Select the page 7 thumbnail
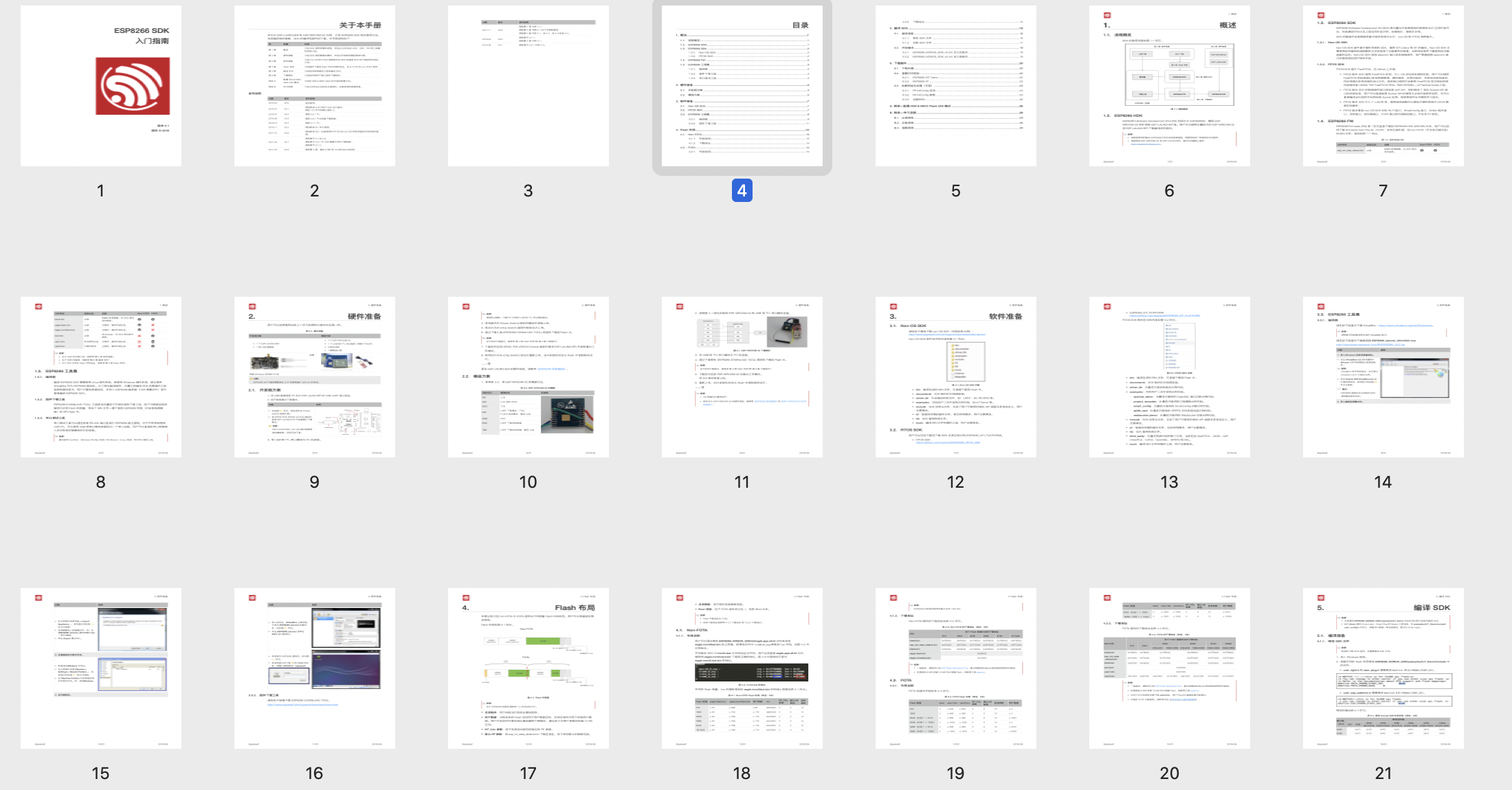 pos(1383,86)
